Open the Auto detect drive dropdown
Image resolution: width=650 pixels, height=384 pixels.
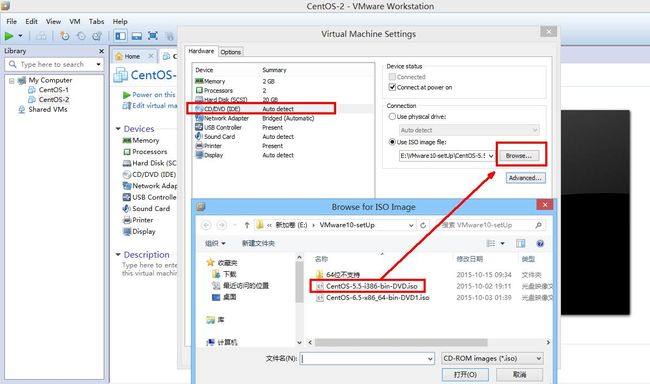[469, 130]
